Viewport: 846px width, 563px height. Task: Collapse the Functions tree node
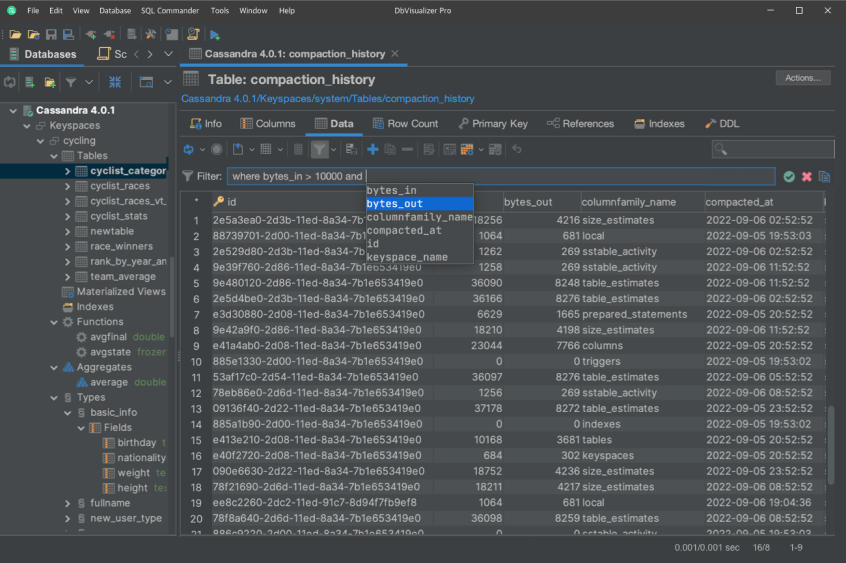coord(54,322)
